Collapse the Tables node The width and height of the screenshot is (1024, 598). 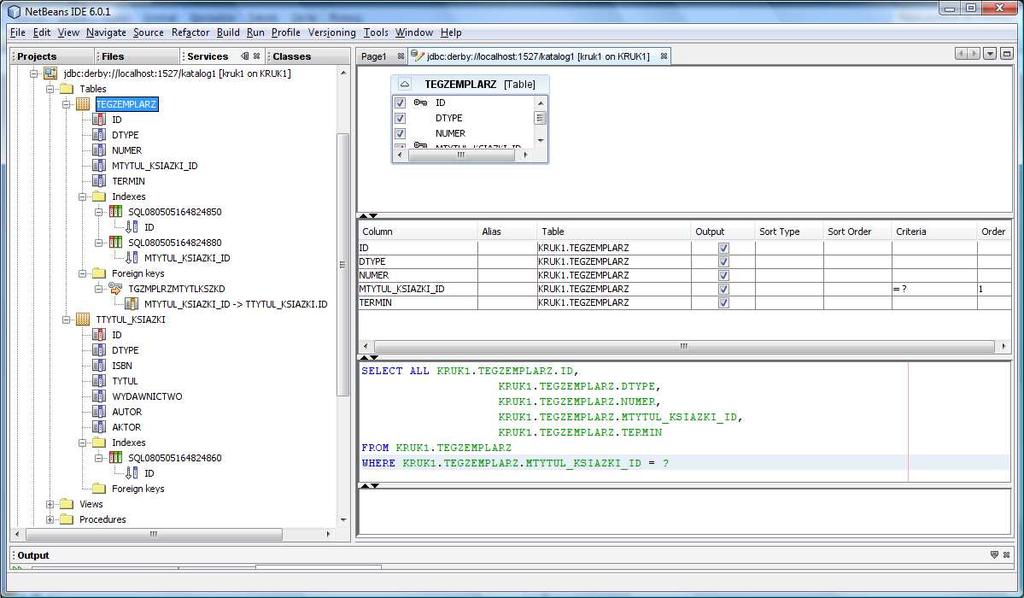[50, 89]
